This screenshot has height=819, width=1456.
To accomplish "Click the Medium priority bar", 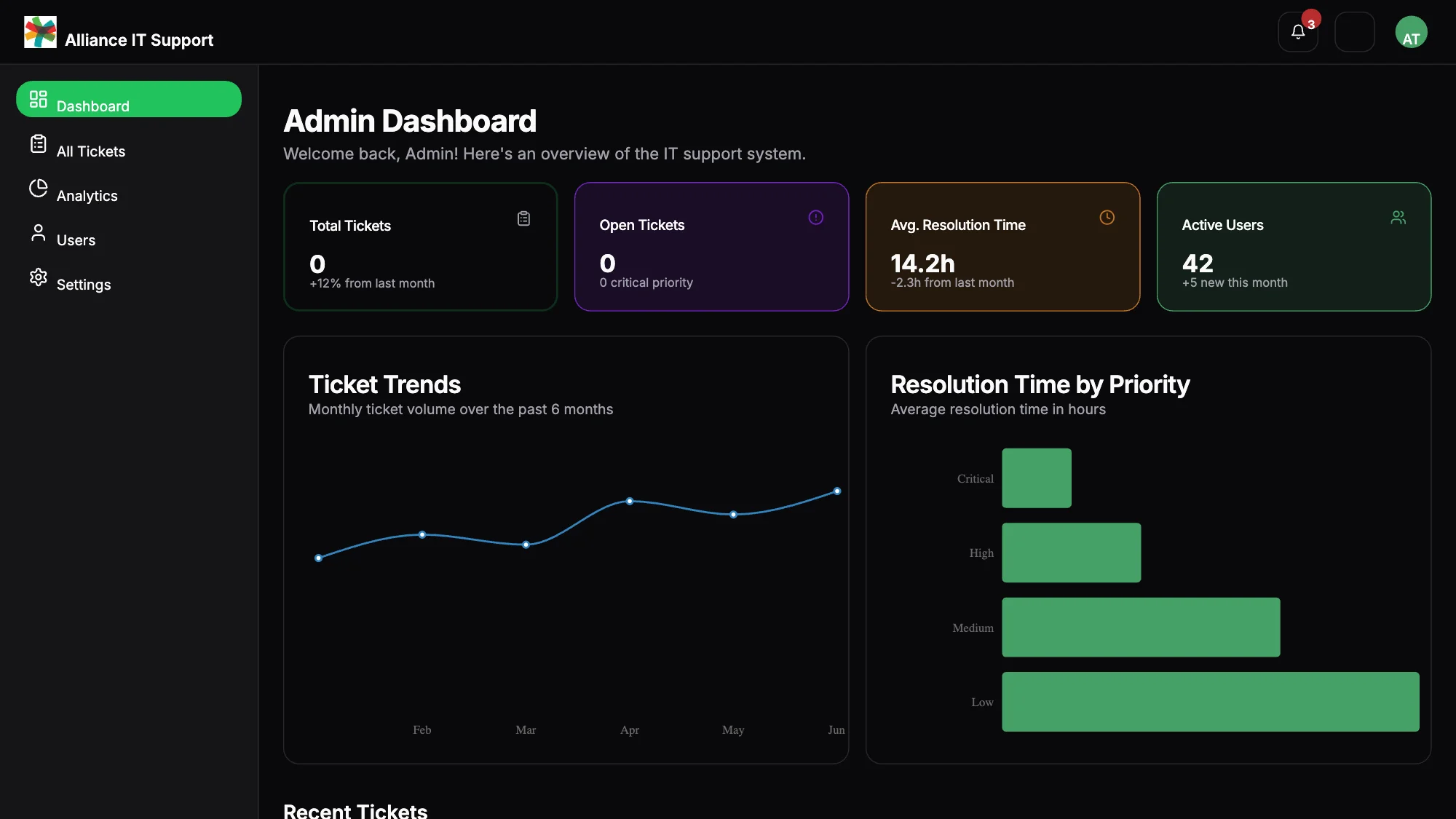I will click(1141, 628).
